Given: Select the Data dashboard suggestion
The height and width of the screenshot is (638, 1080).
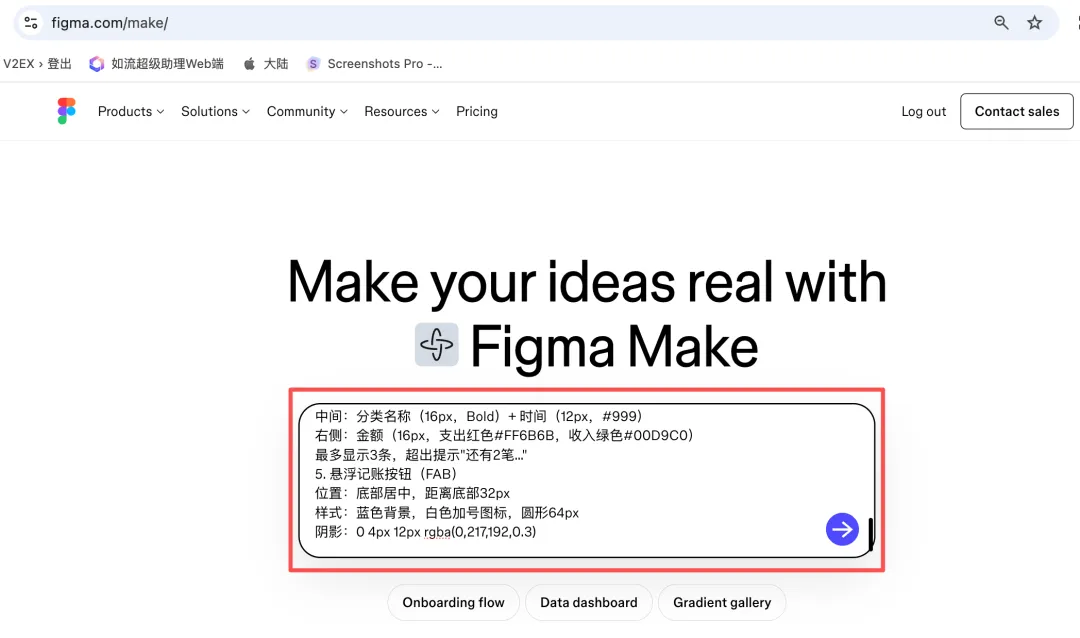Looking at the screenshot, I should [x=589, y=602].
